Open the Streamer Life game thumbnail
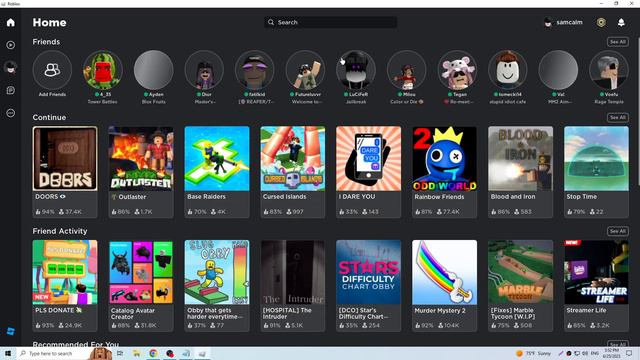This screenshot has height=360, width=640. coord(596,272)
